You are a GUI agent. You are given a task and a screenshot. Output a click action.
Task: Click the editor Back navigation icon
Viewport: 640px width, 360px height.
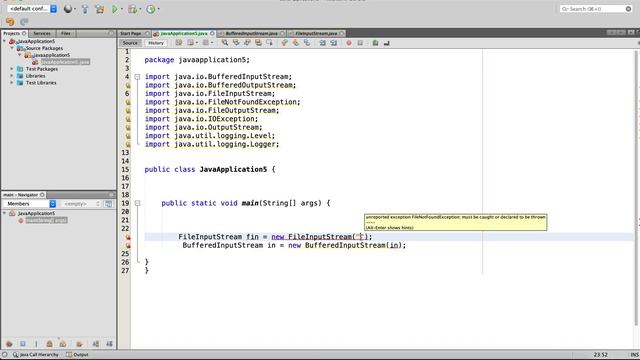(x=191, y=43)
